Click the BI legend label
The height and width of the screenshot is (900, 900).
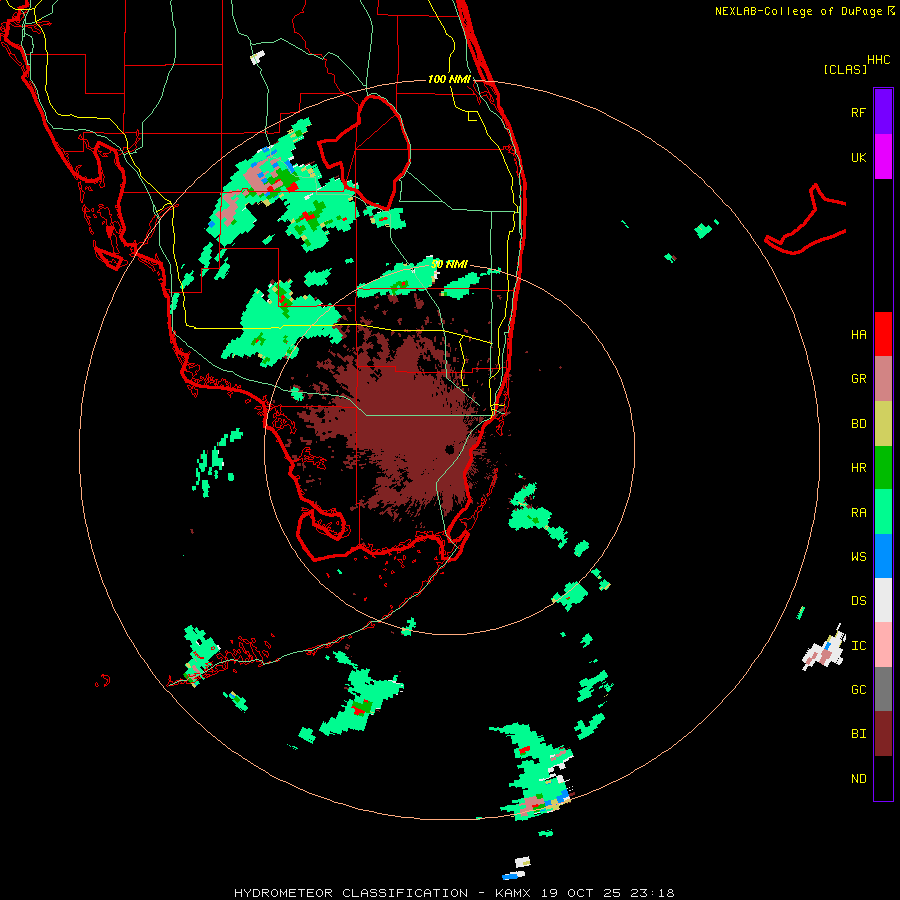(x=858, y=734)
